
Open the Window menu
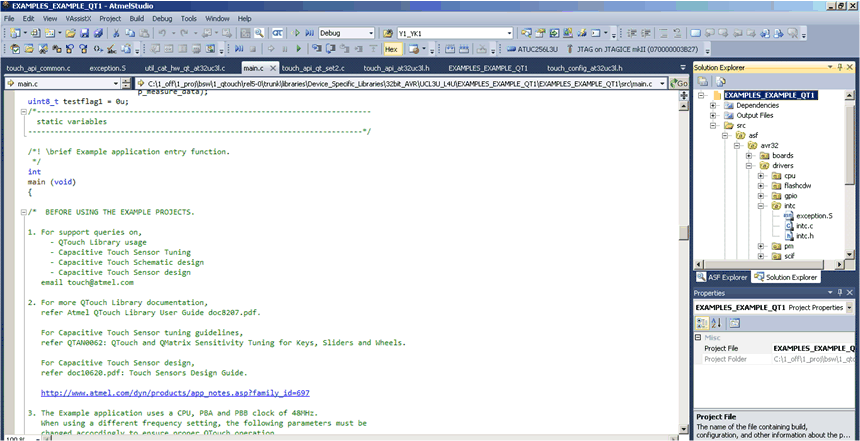click(x=217, y=19)
